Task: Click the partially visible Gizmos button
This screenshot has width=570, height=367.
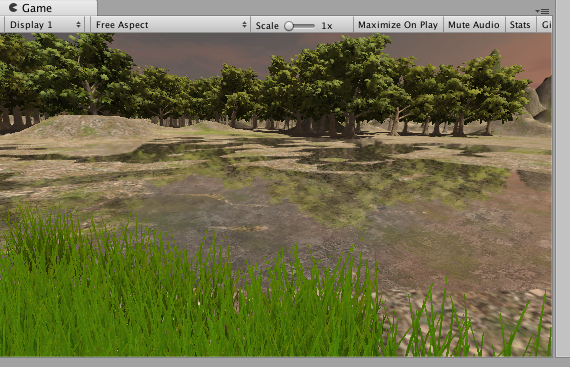Action: [x=545, y=25]
